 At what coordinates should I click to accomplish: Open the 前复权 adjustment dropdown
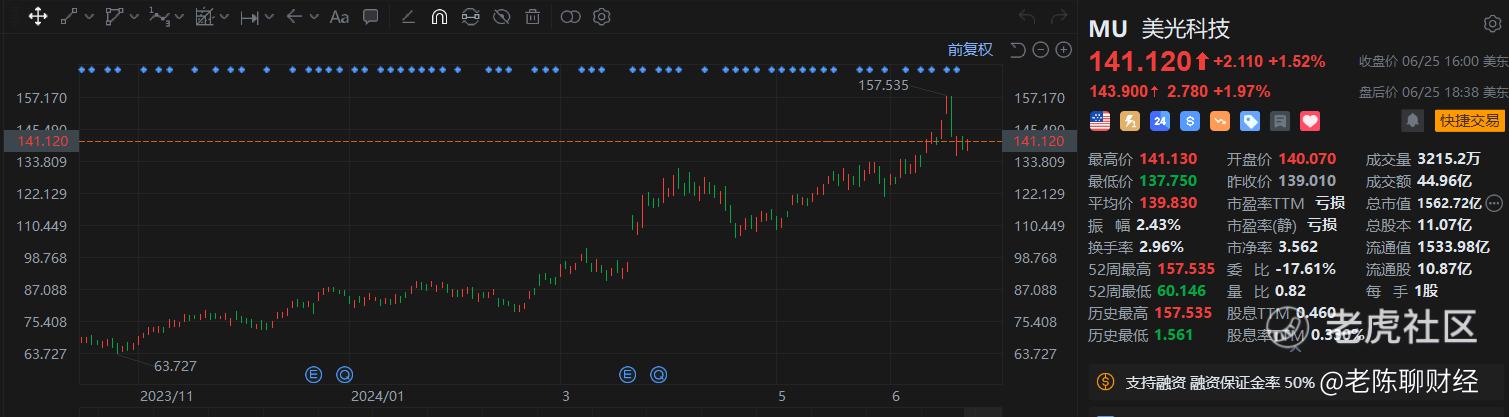coord(970,50)
